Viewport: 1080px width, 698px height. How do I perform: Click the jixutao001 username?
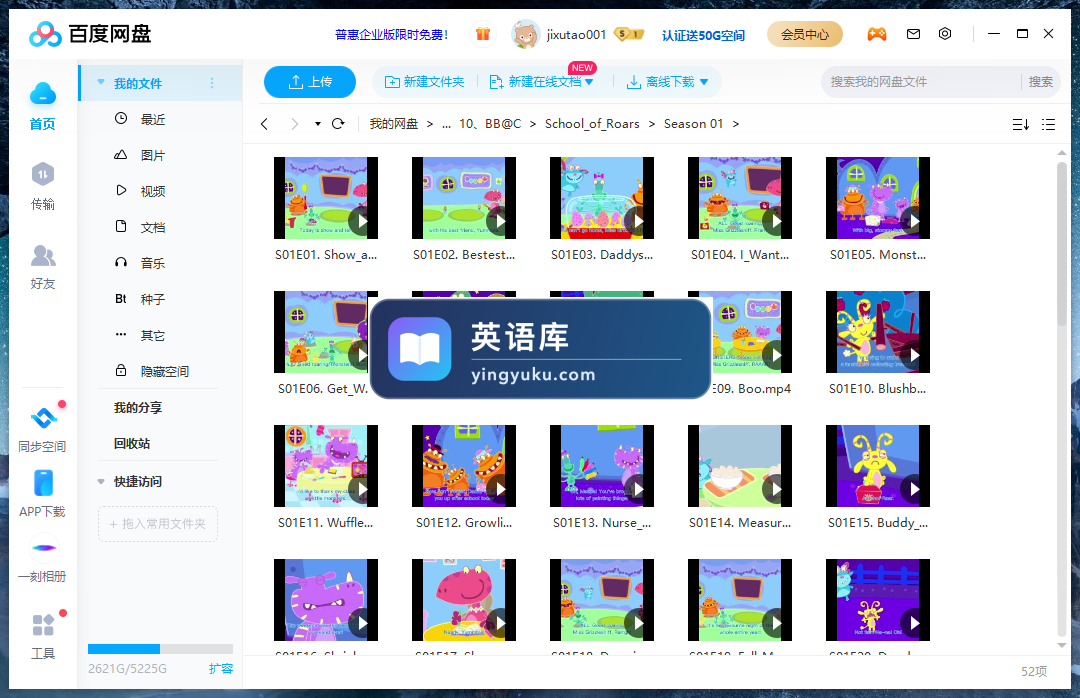click(577, 34)
